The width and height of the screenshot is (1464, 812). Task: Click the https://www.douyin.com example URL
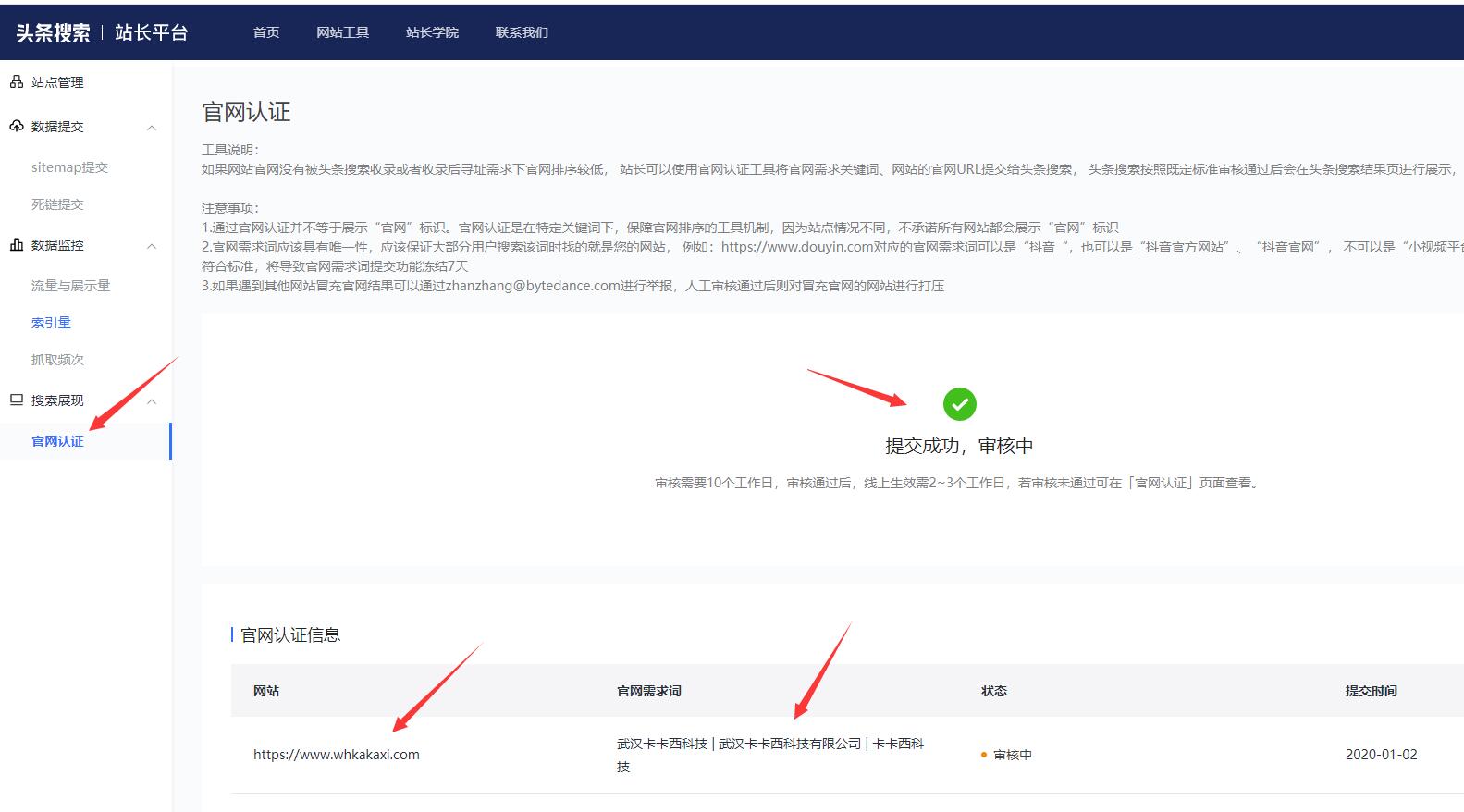pos(798,247)
